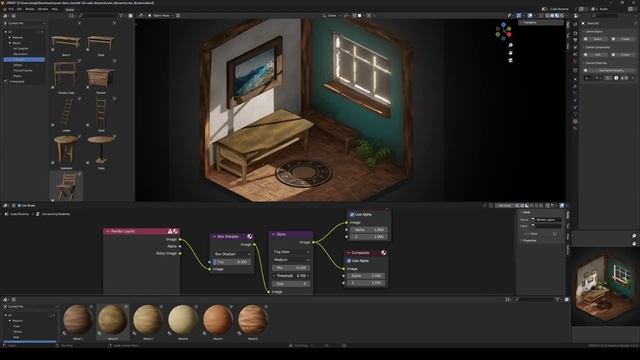Toggle Use Alpha on the Composite node
This screenshot has height=360, width=640.
pyautogui.click(x=349, y=260)
